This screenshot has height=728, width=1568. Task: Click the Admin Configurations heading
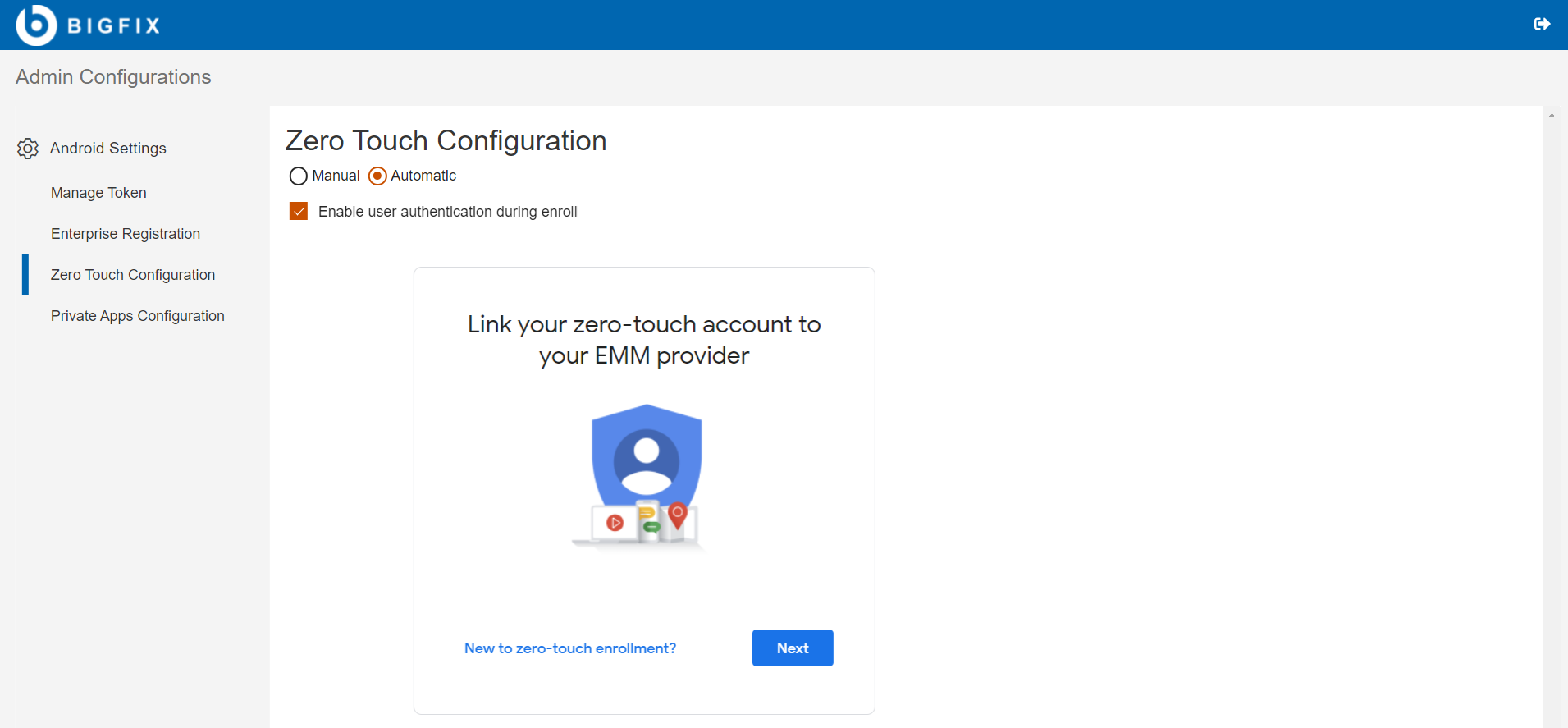coord(113,77)
